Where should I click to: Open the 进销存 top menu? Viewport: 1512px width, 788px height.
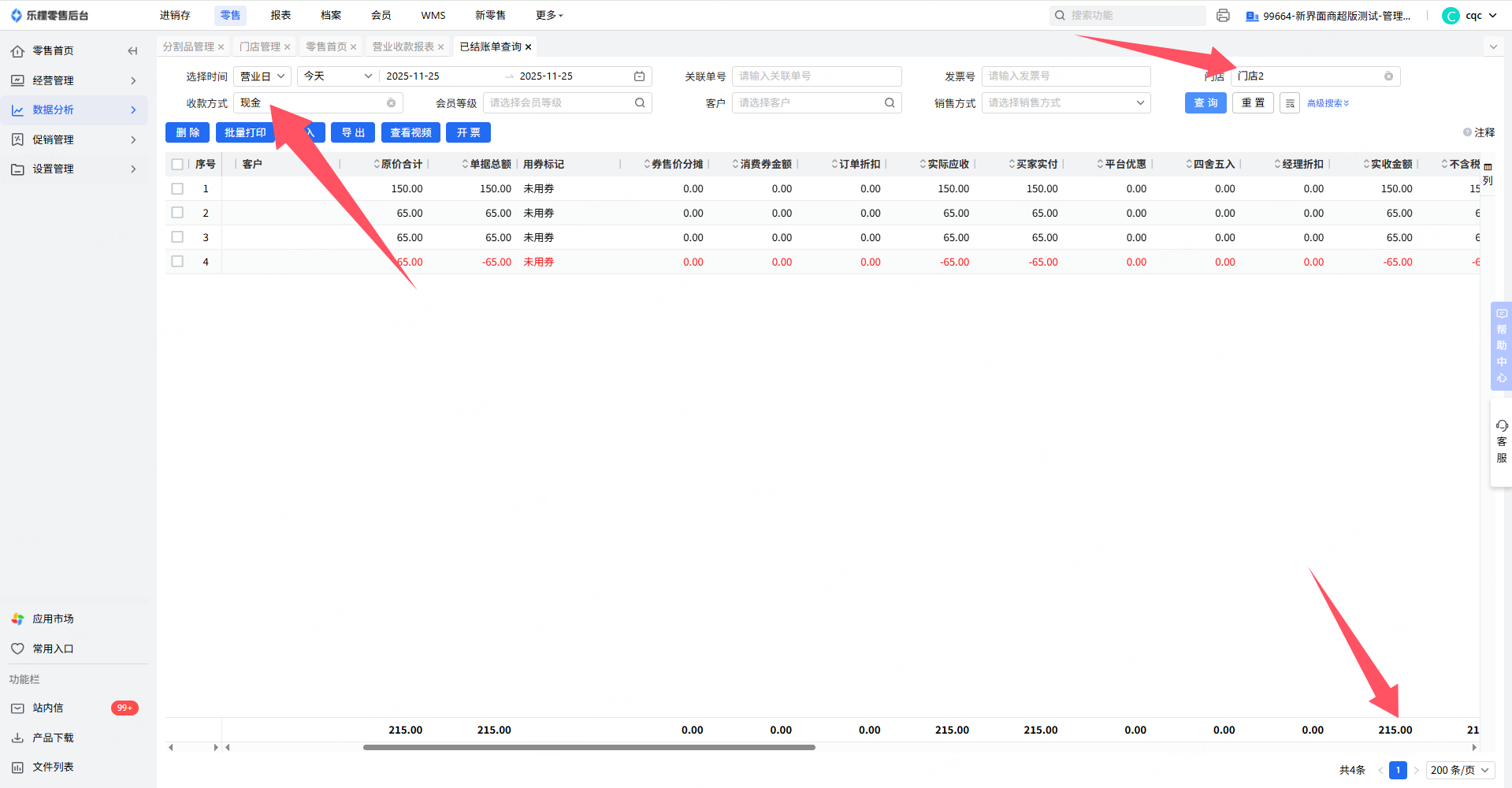pyautogui.click(x=175, y=16)
